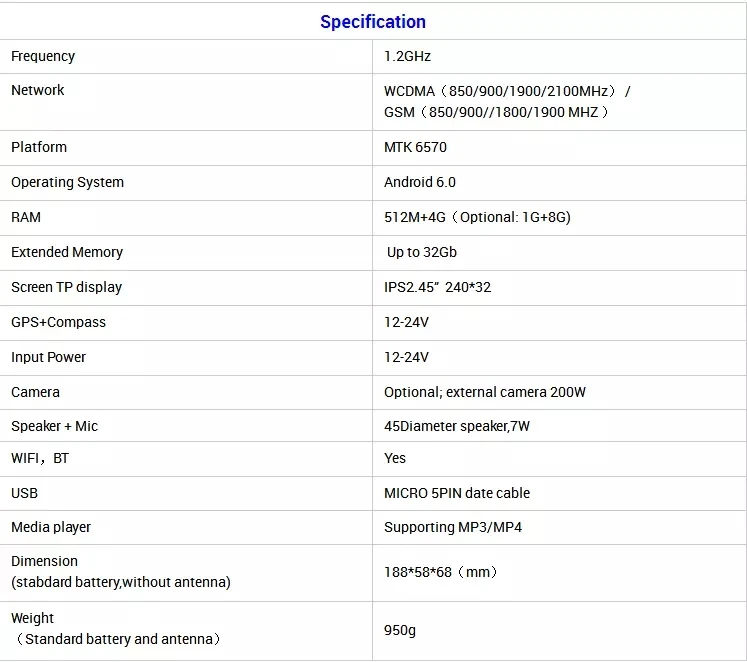Click the "Android 6.0" value
Screen dimensions: 747x662
pyautogui.click(x=420, y=182)
